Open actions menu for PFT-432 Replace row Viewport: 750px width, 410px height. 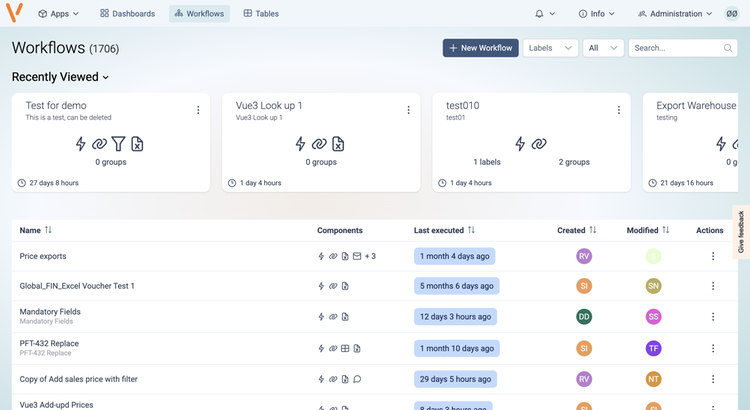coord(713,348)
